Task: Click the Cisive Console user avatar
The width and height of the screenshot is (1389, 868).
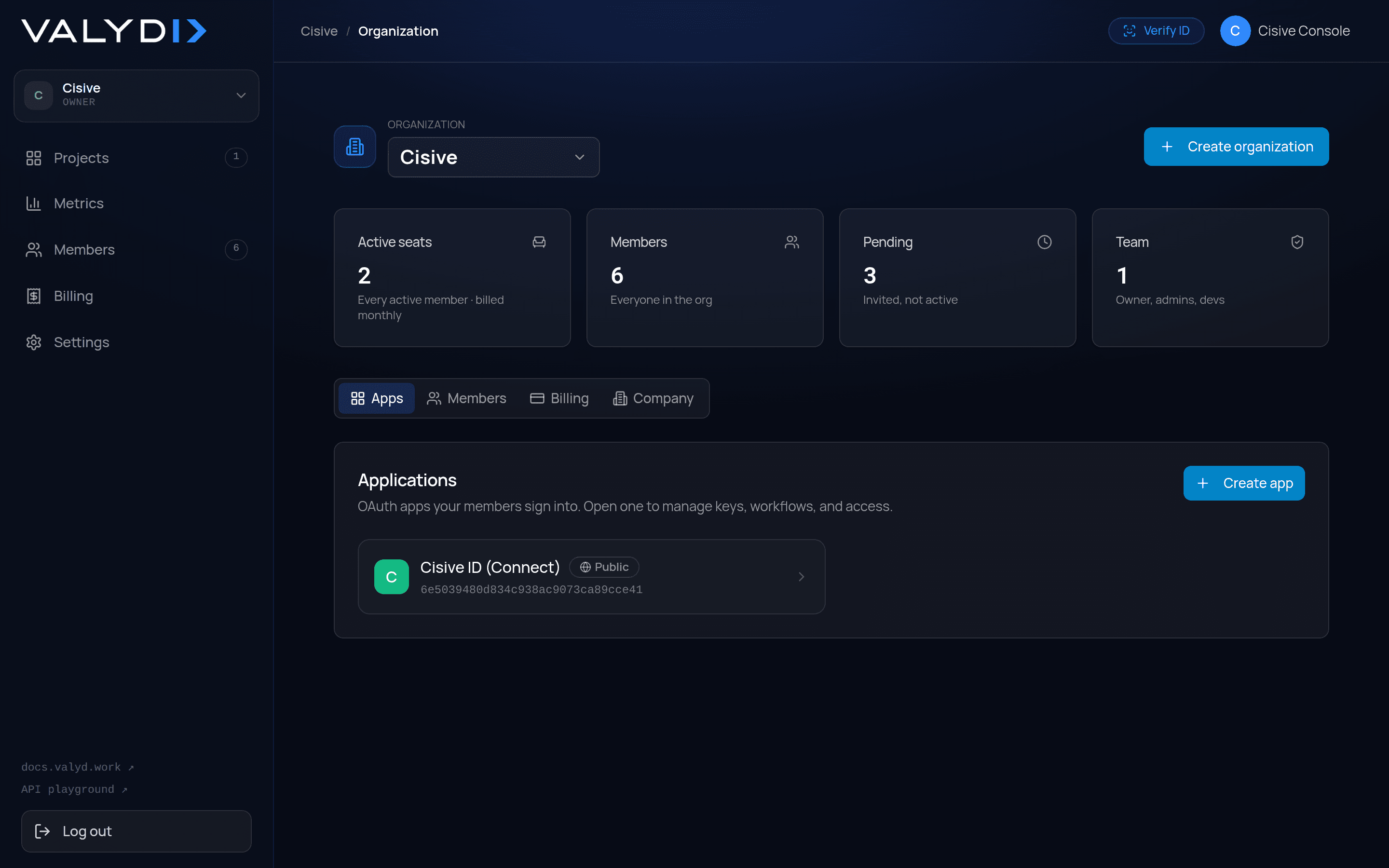Action: click(1235, 31)
